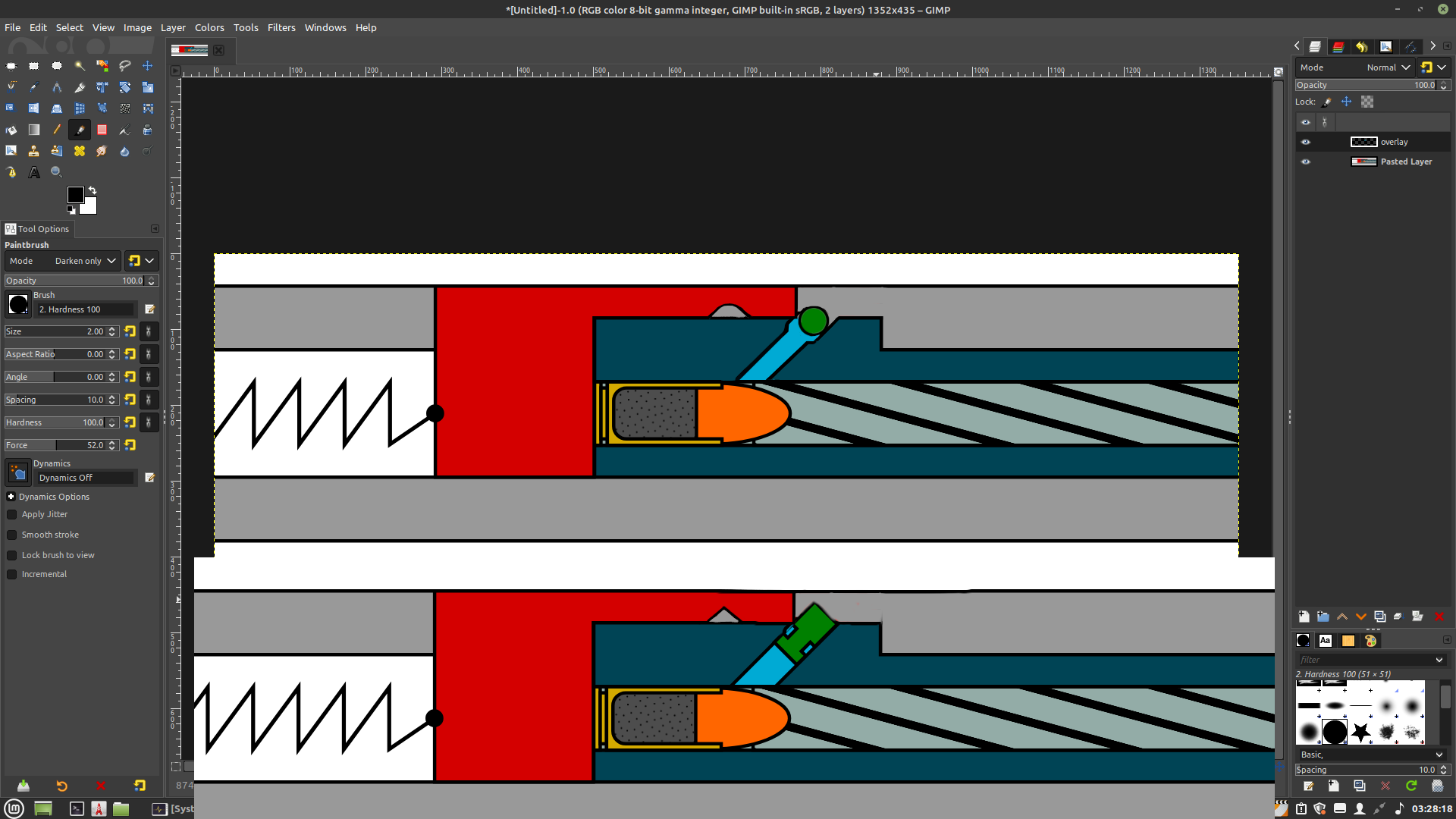Select the Move tool in toolbox
The image size is (1456, 819).
pyautogui.click(x=147, y=66)
